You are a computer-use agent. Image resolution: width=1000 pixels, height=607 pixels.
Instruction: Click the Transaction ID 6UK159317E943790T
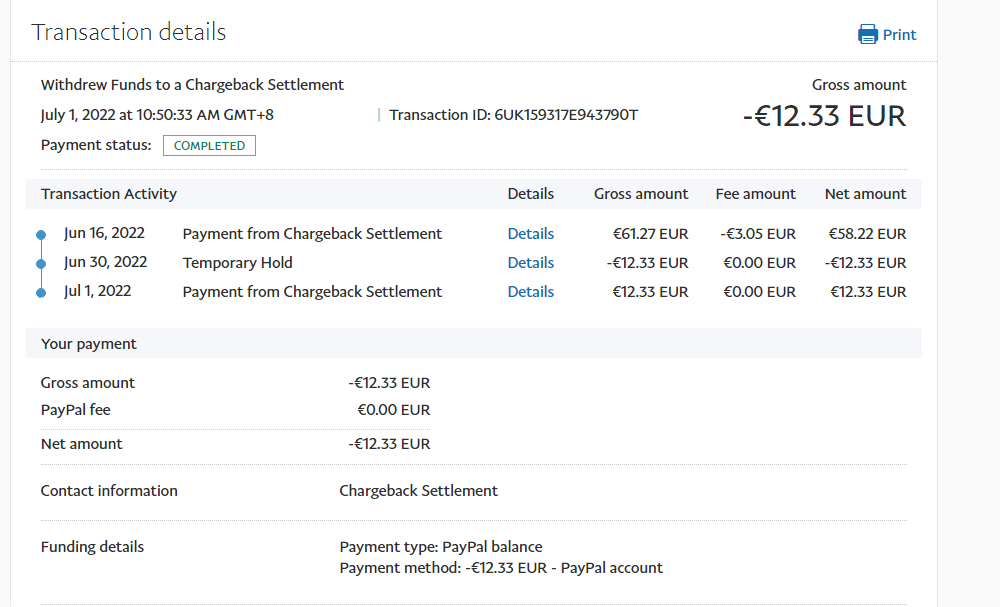tap(565, 115)
